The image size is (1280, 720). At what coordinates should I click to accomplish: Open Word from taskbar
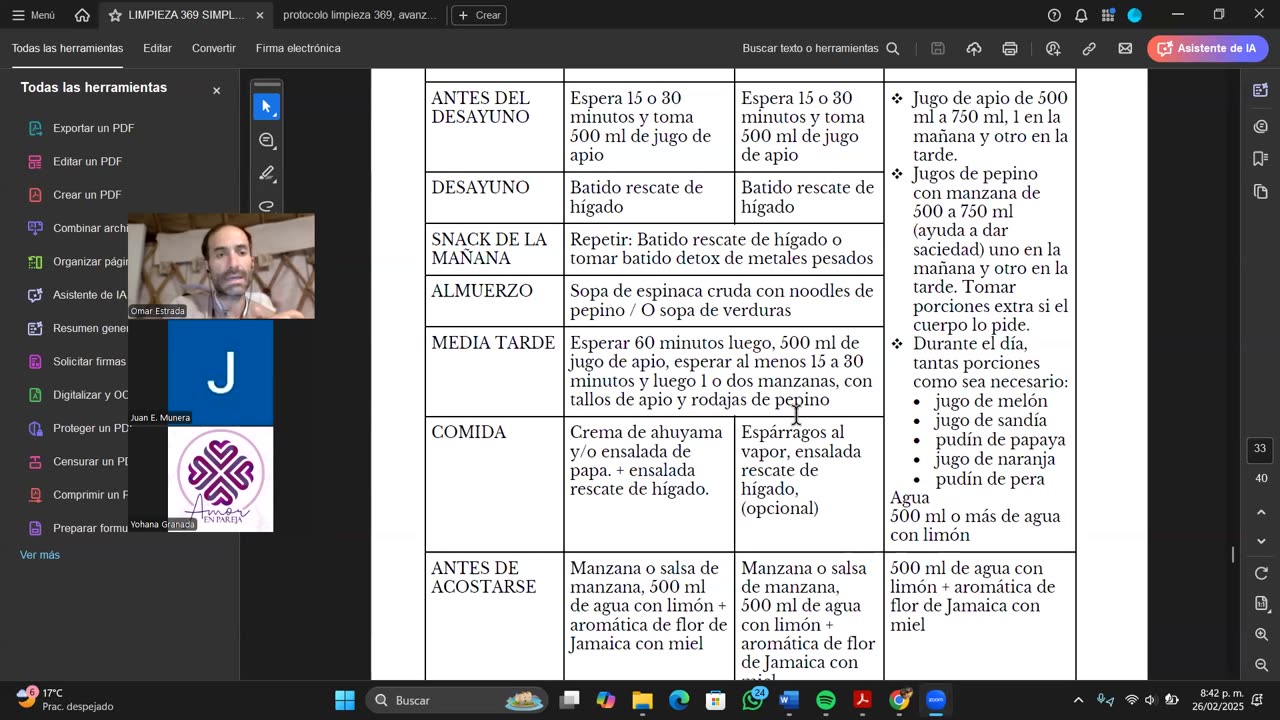coord(789,700)
